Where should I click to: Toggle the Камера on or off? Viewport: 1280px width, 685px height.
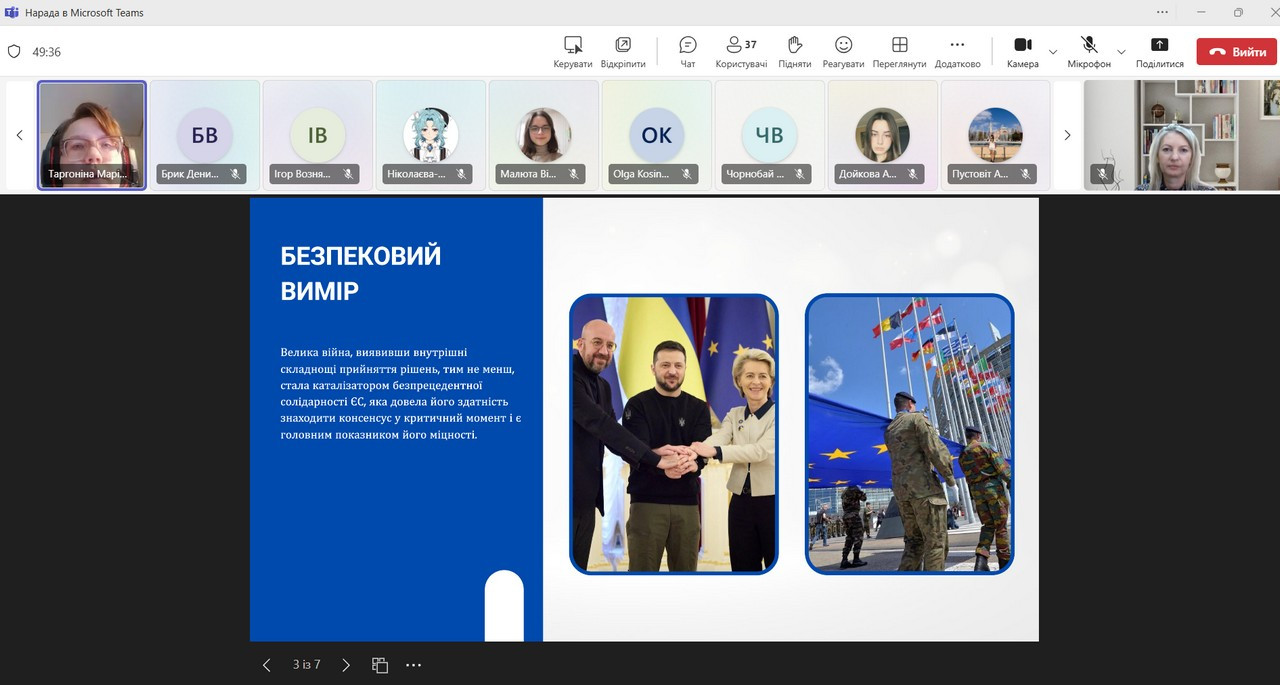(1023, 51)
